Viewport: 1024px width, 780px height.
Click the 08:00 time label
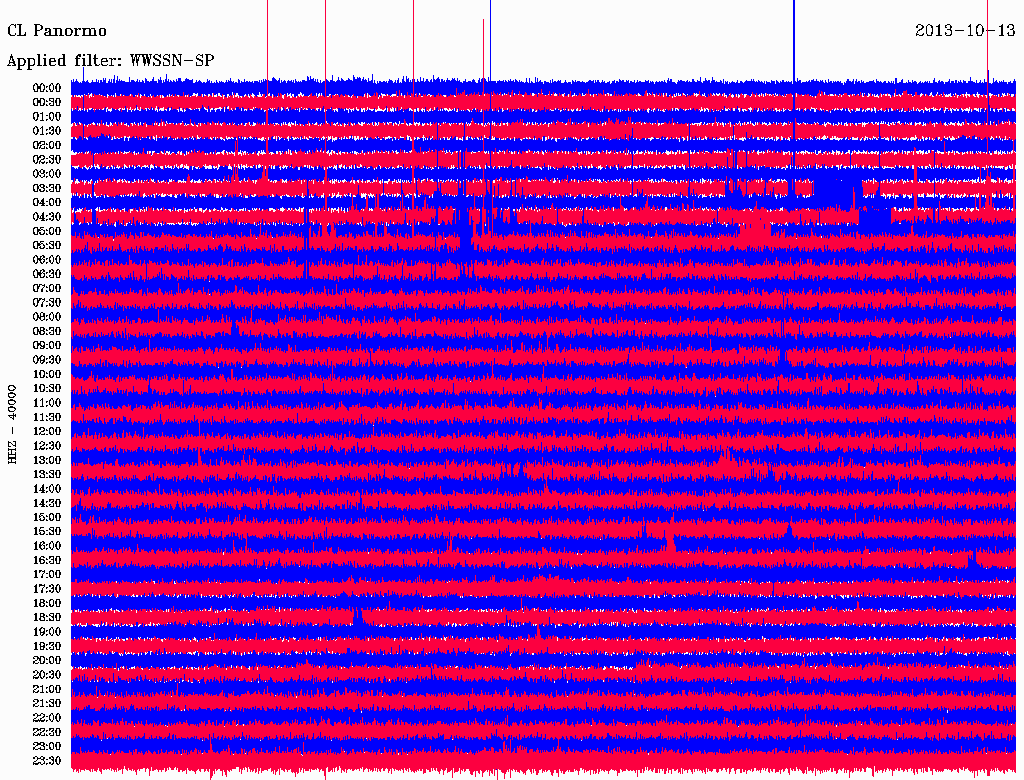pyautogui.click(x=46, y=317)
